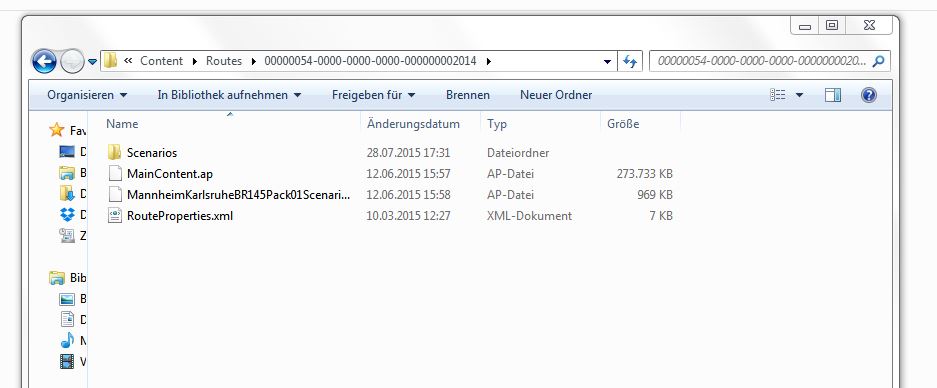Select the RouteProperties.xml file name
The height and width of the screenshot is (388, 937).
(180, 216)
